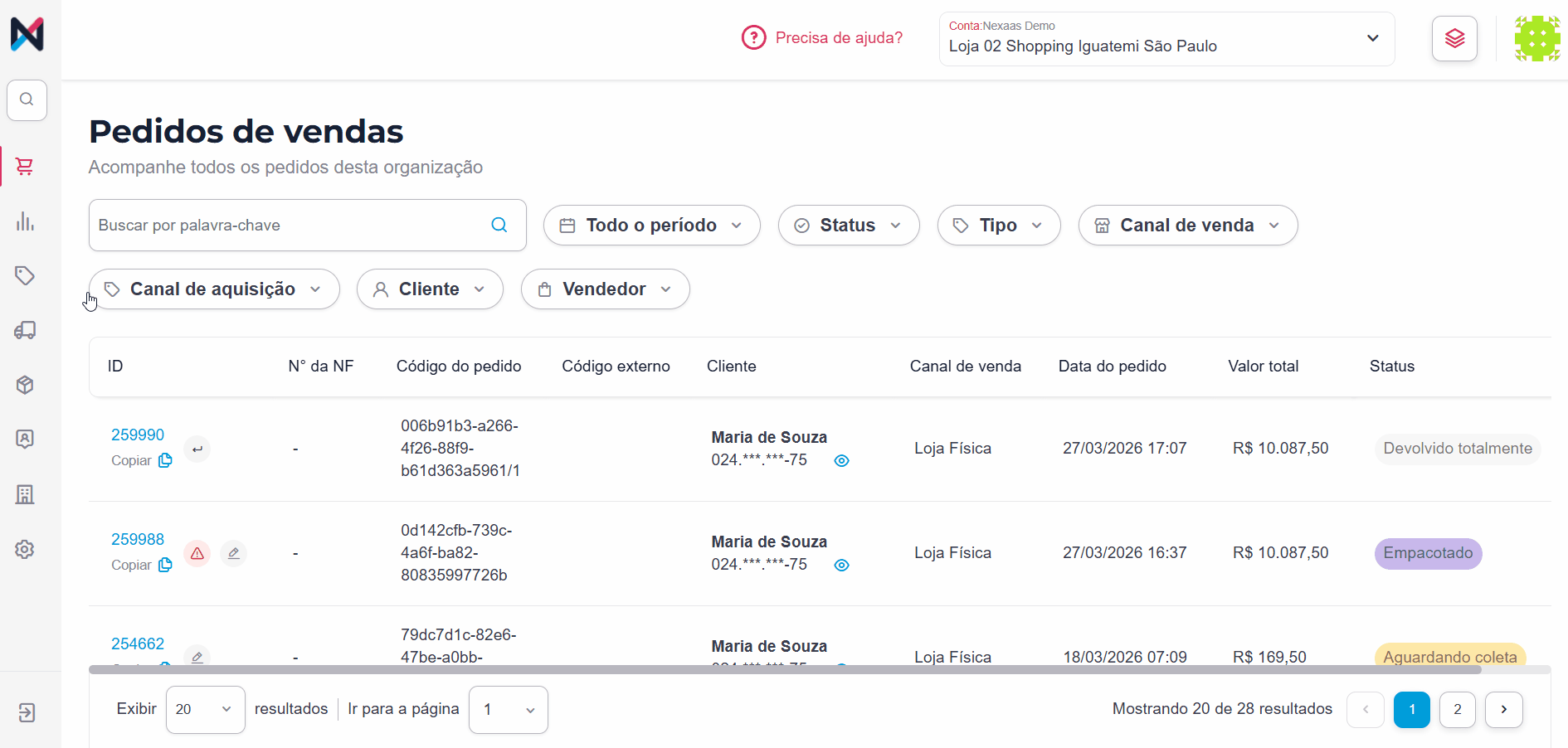Open the store account selector dropdown

1166,38
